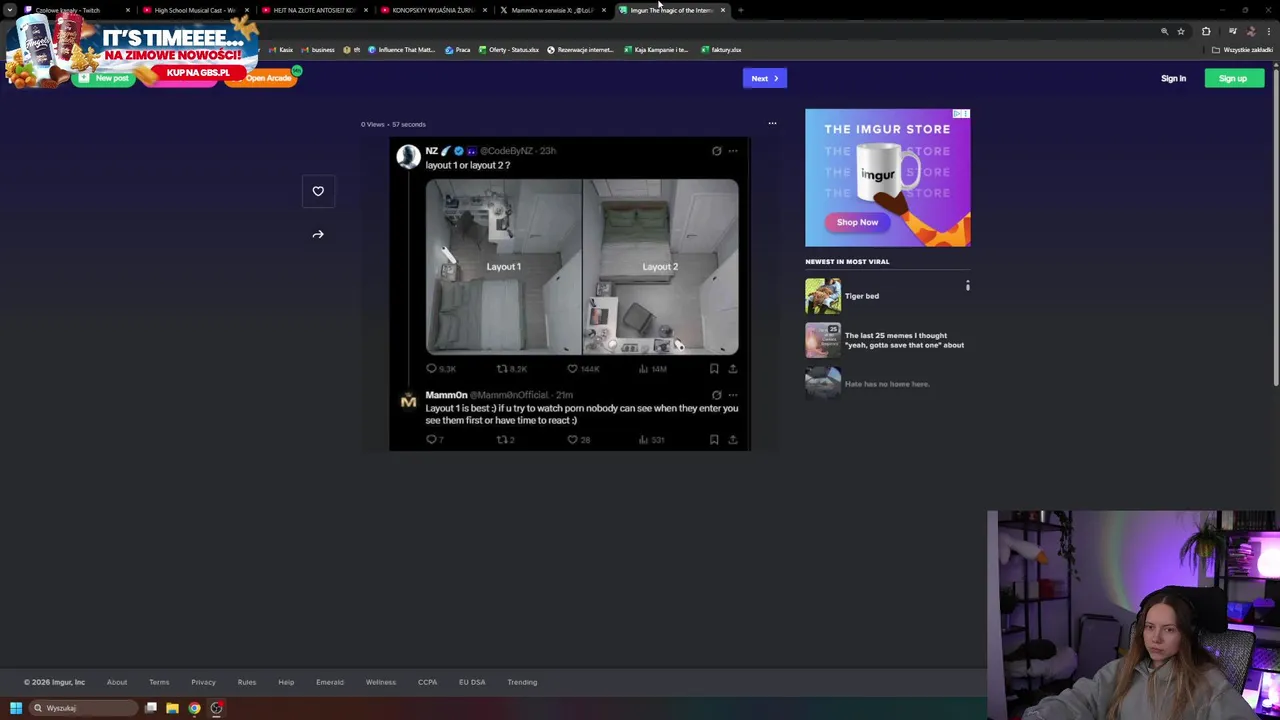Open the EU DSA footer link
Image resolution: width=1280 pixels, height=720 pixels.
pos(472,682)
